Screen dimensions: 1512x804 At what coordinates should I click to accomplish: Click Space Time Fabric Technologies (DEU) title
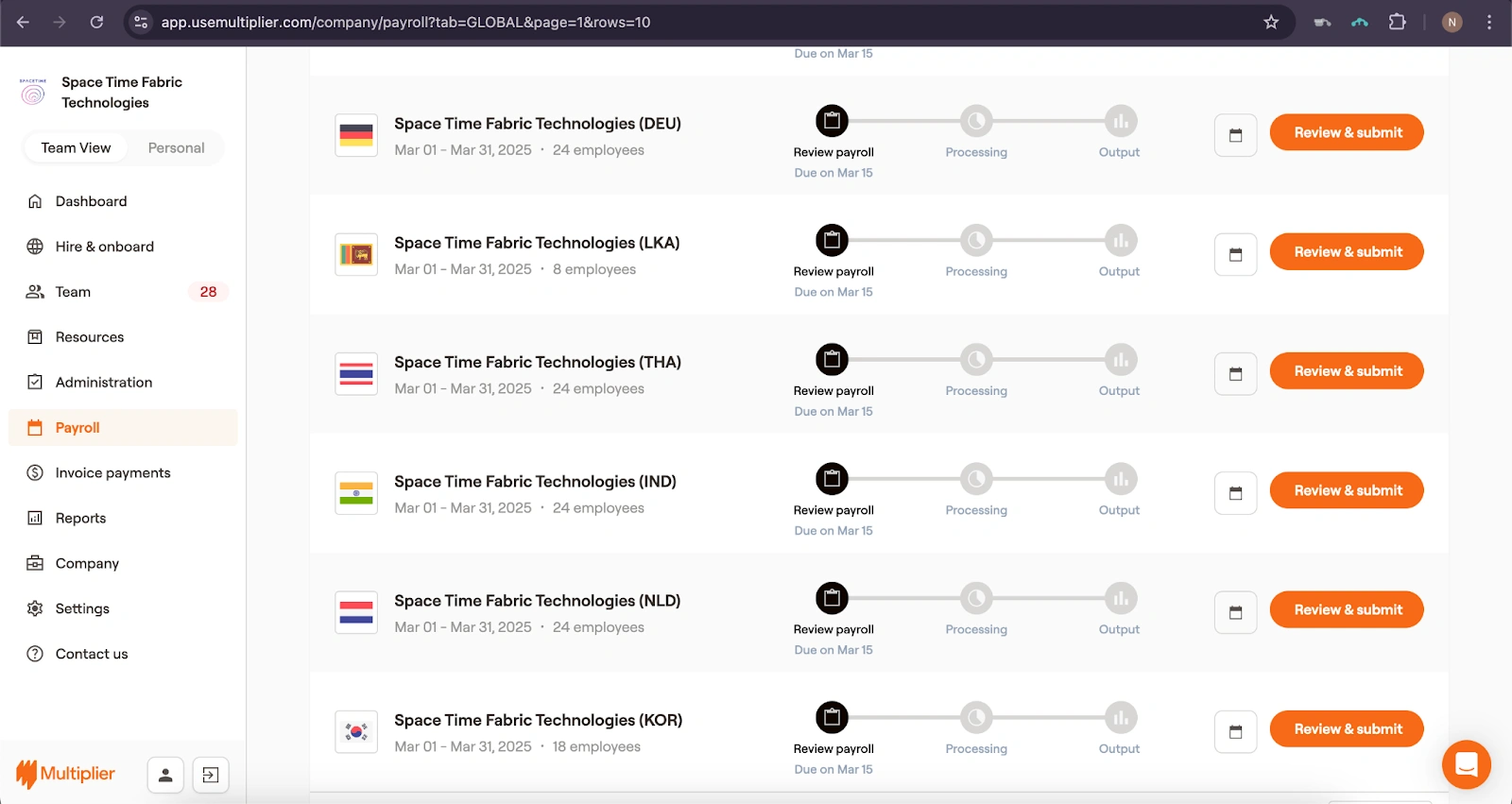pos(538,124)
